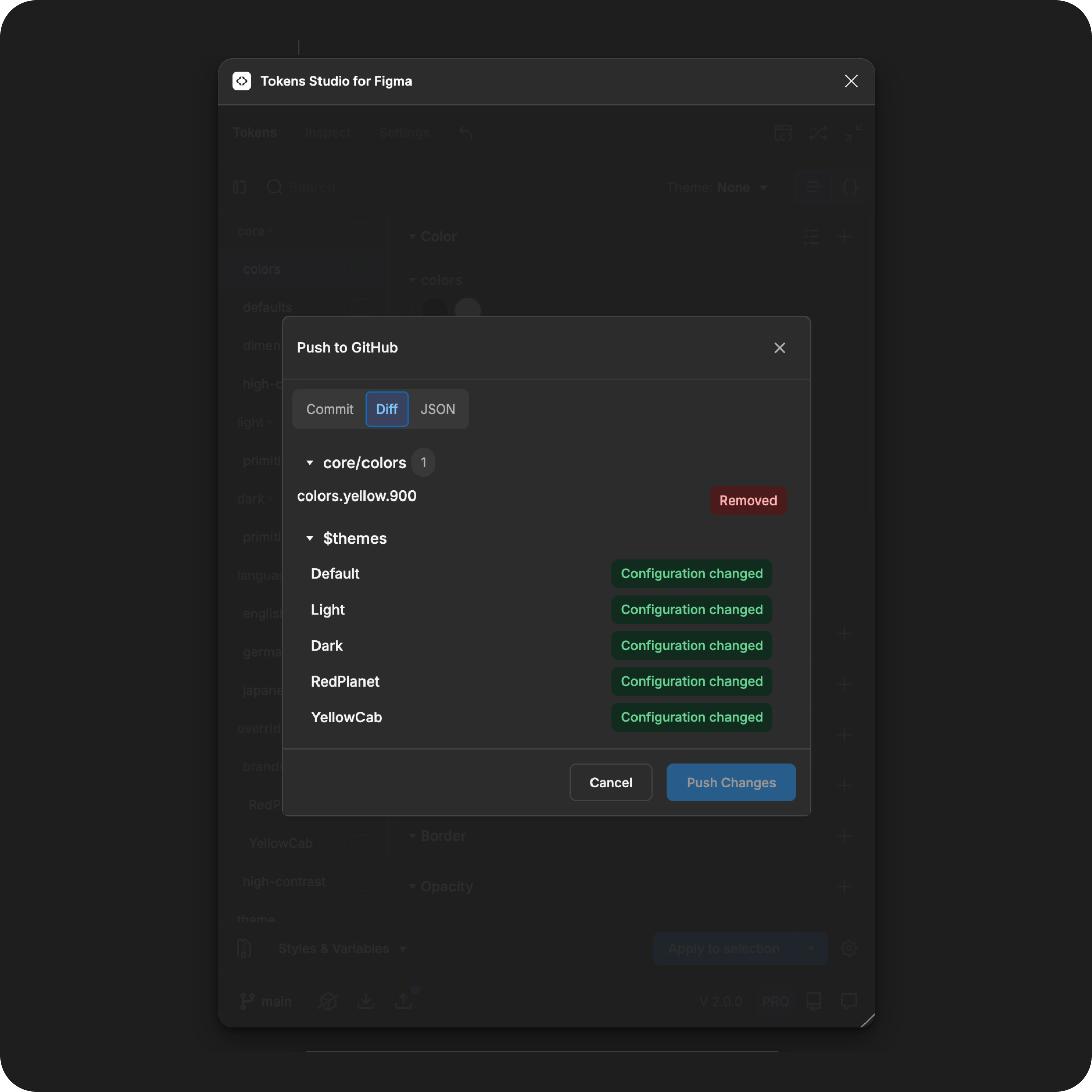
Task: Open the apply settings gear icon
Action: point(848,948)
